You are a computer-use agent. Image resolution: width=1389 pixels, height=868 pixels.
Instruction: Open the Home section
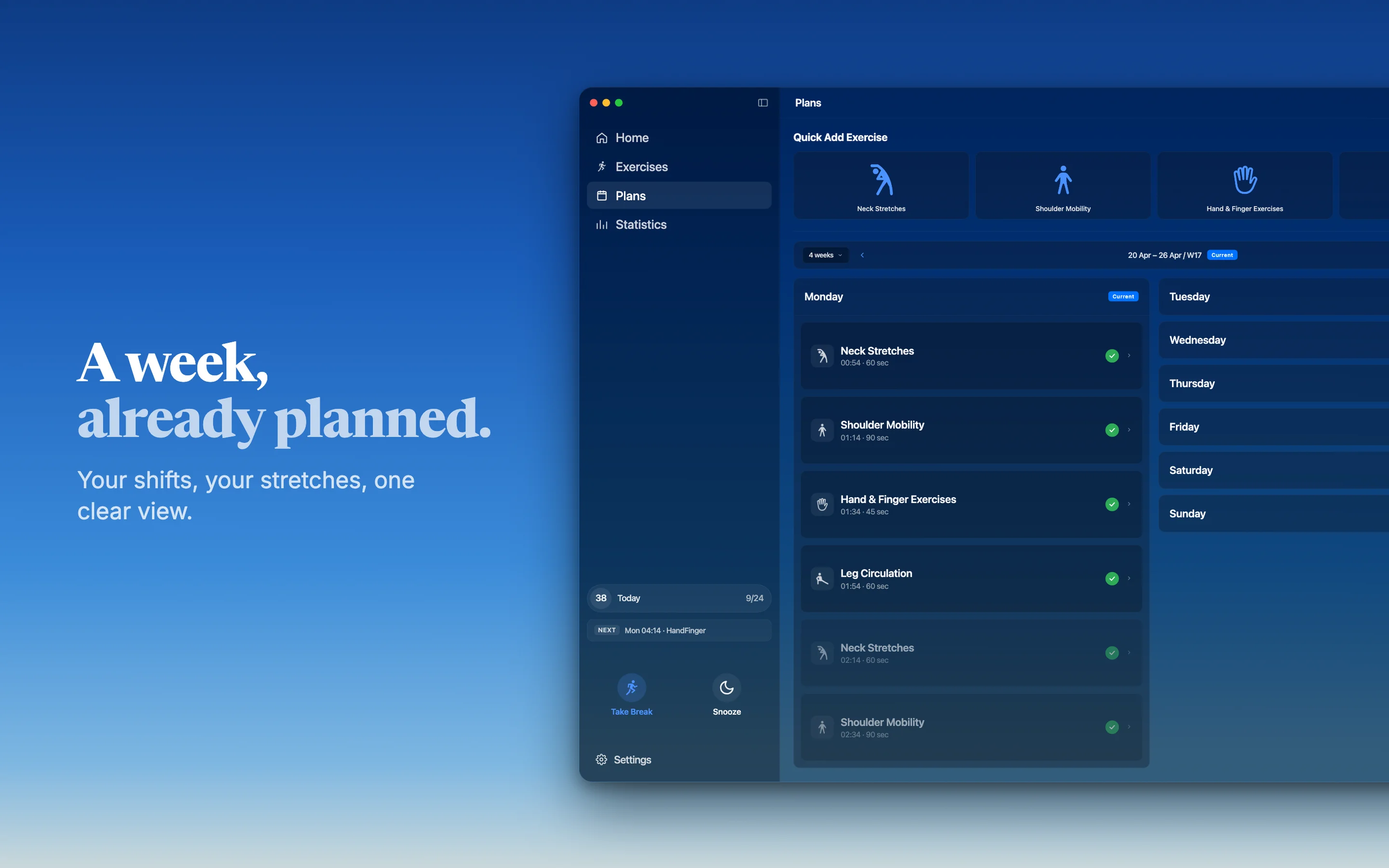click(x=679, y=138)
